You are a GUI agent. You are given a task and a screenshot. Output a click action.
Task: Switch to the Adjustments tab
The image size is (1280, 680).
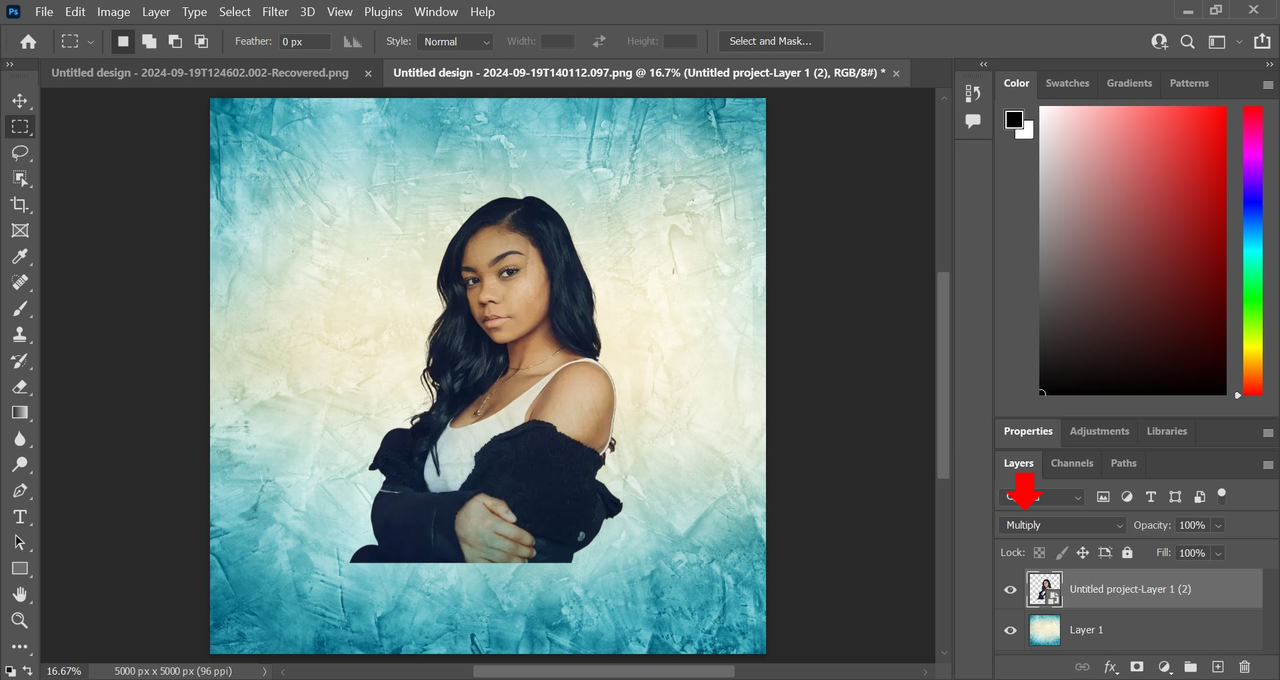[x=1099, y=431]
